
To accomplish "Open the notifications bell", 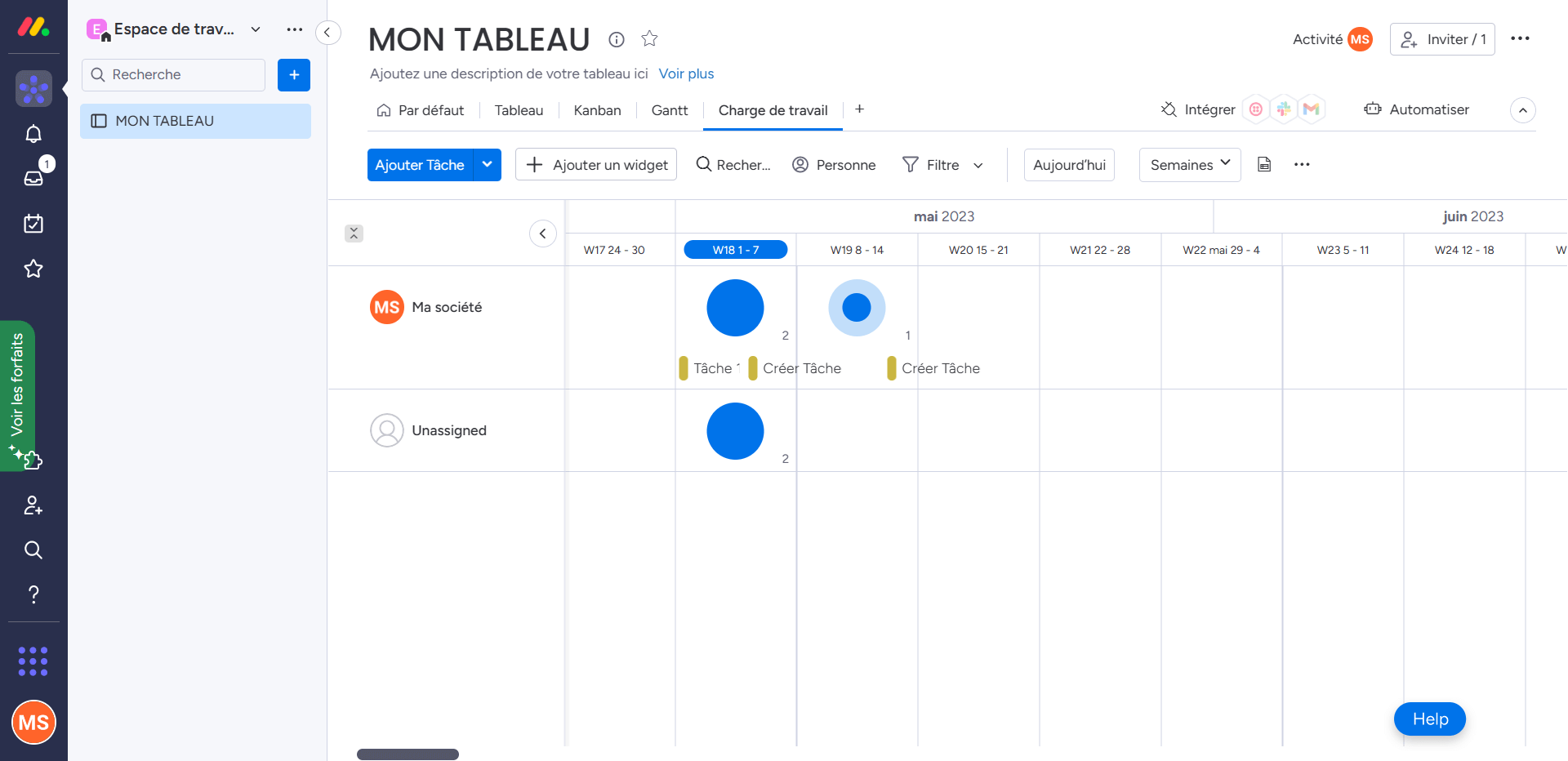I will [x=33, y=134].
